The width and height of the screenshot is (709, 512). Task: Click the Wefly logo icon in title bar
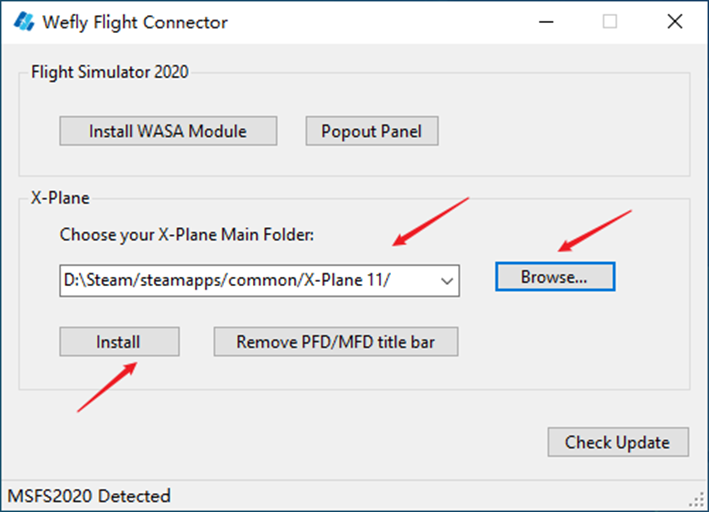pyautogui.click(x=24, y=21)
